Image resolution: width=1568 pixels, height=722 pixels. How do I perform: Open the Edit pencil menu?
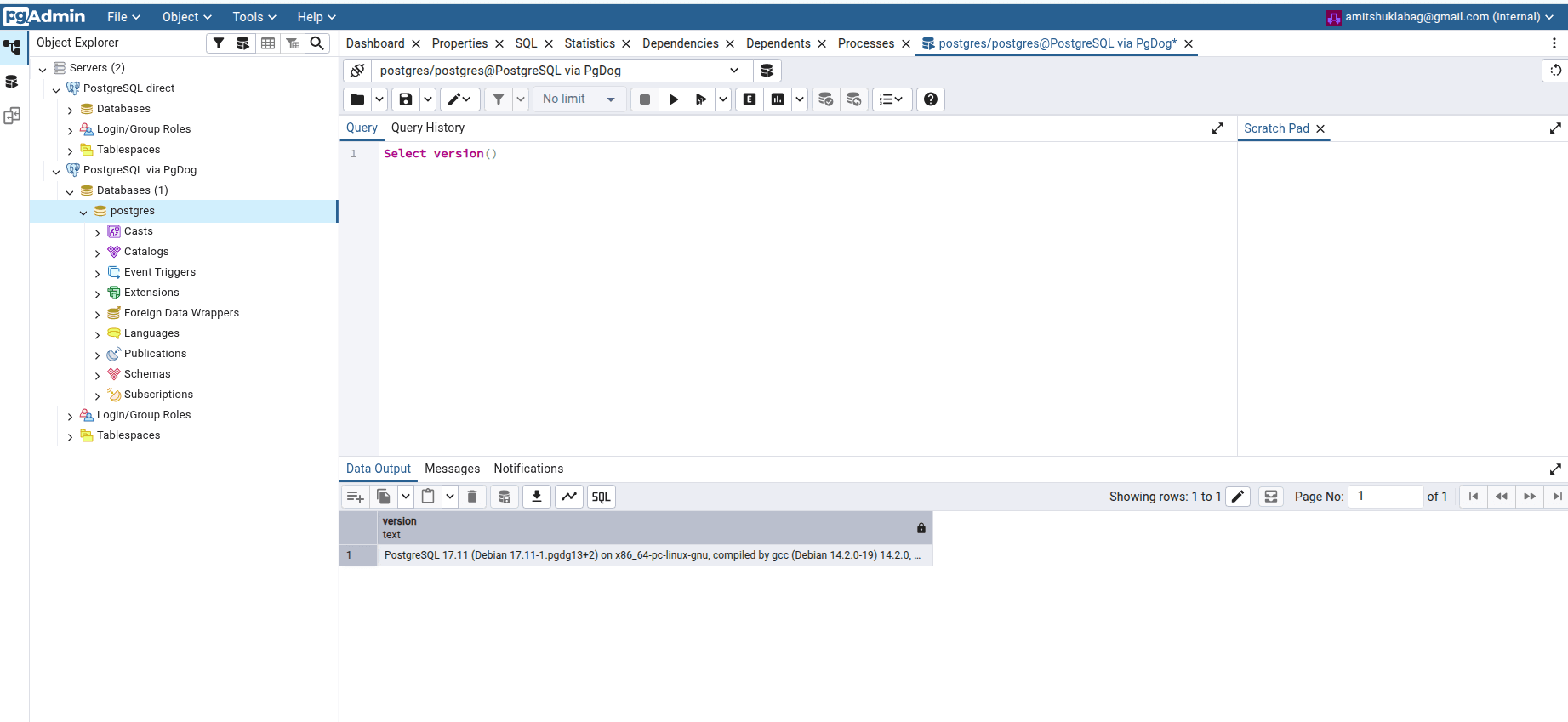tap(459, 99)
